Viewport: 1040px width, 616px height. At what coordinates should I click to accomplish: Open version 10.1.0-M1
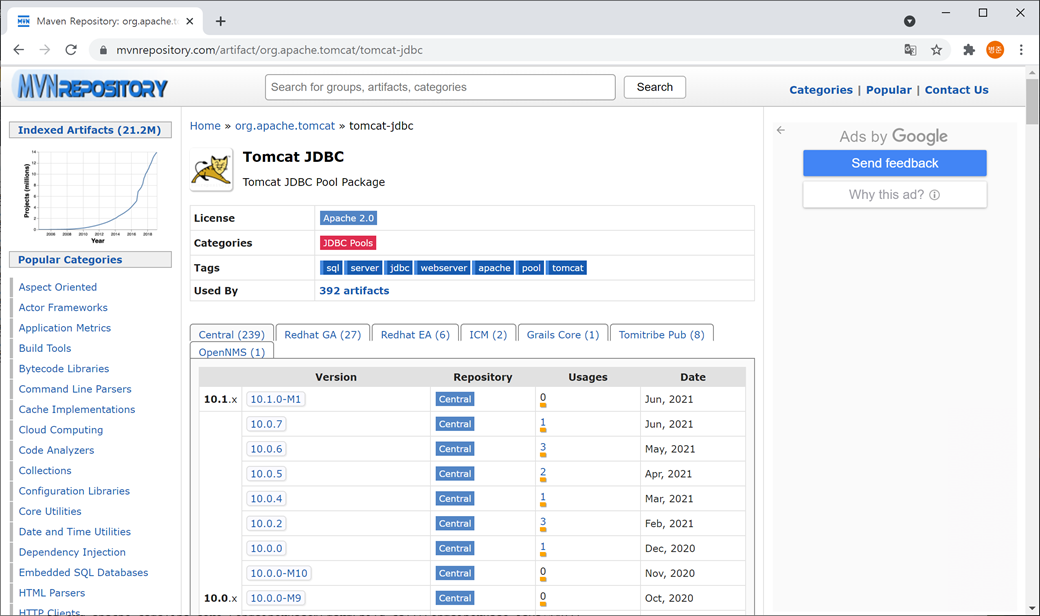pyautogui.click(x=275, y=399)
